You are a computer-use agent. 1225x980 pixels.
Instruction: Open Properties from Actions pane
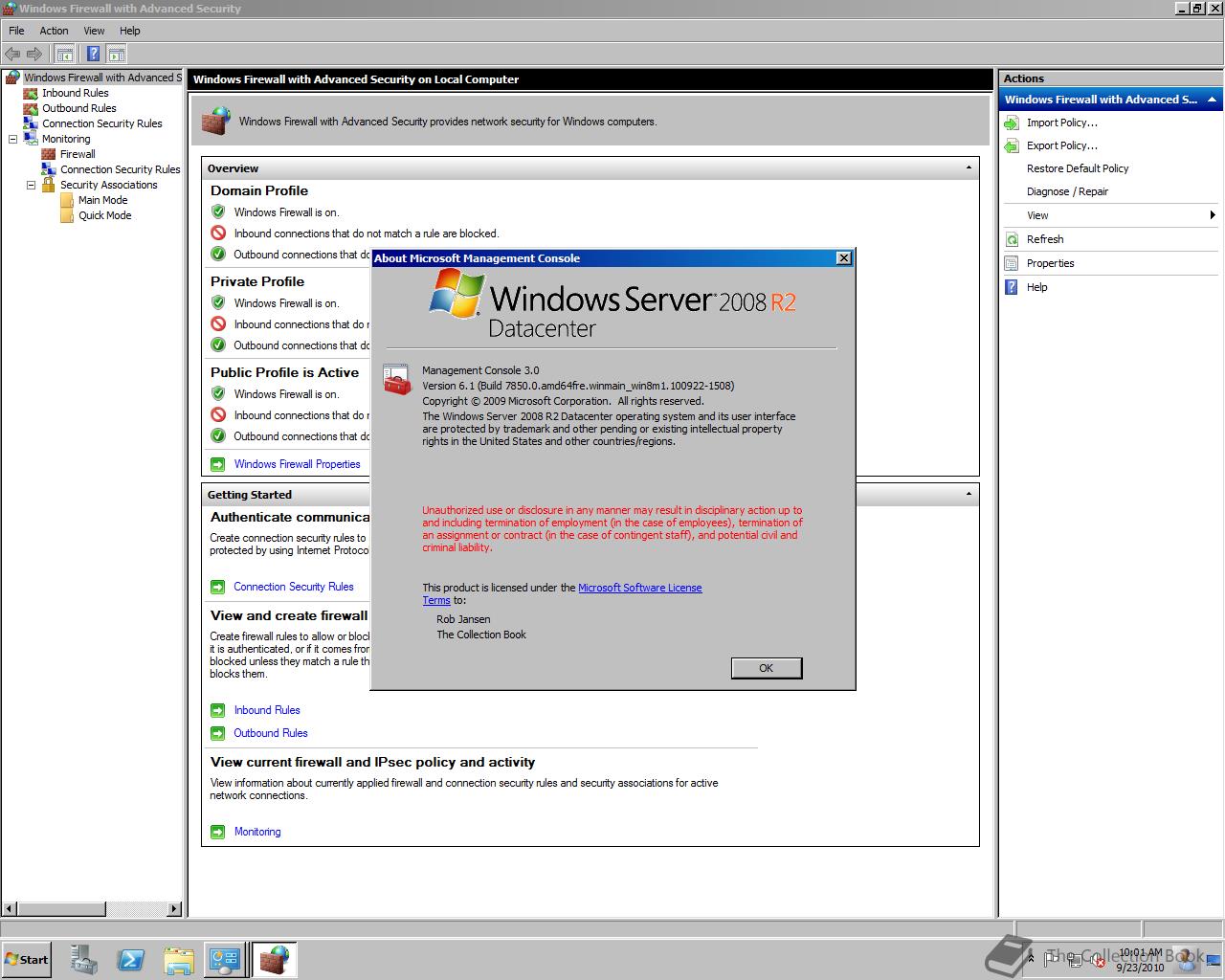(x=1050, y=263)
